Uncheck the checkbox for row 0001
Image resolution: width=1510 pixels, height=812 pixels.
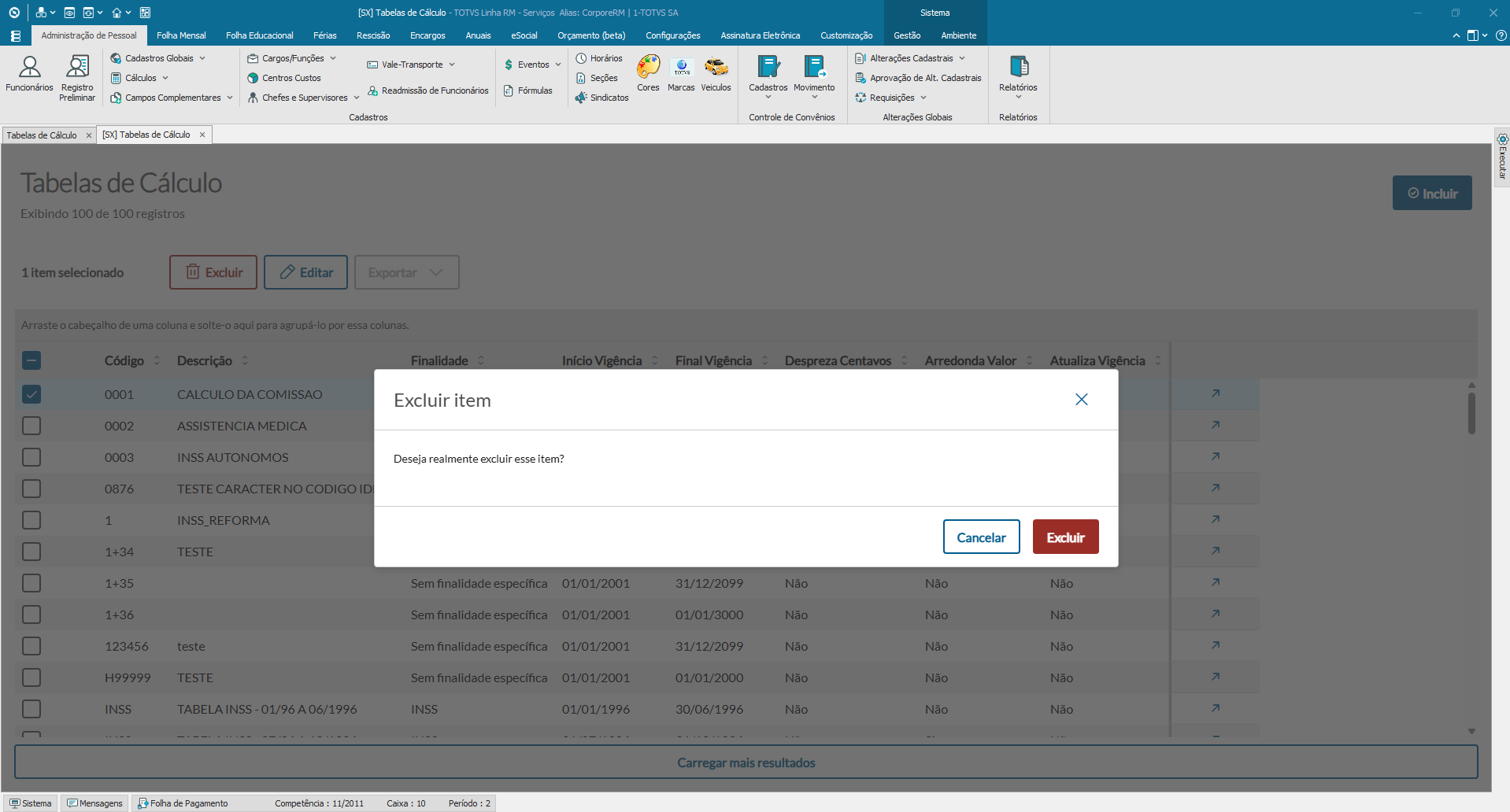(x=31, y=394)
